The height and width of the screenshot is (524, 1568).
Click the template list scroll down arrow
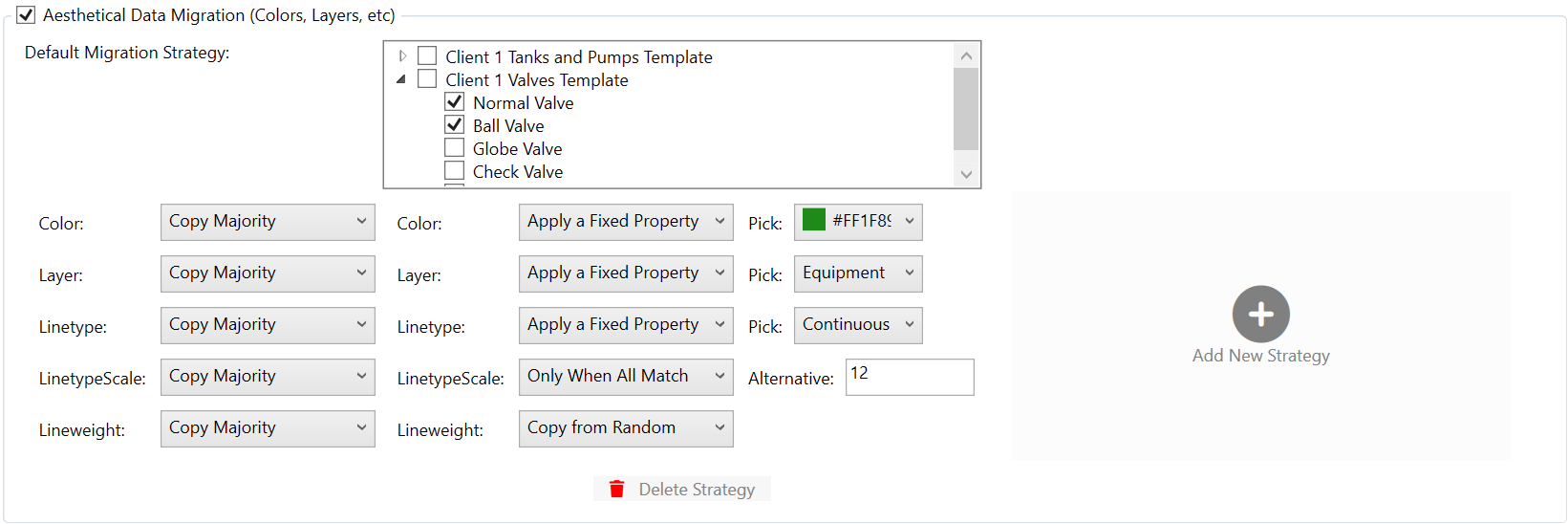point(966,174)
